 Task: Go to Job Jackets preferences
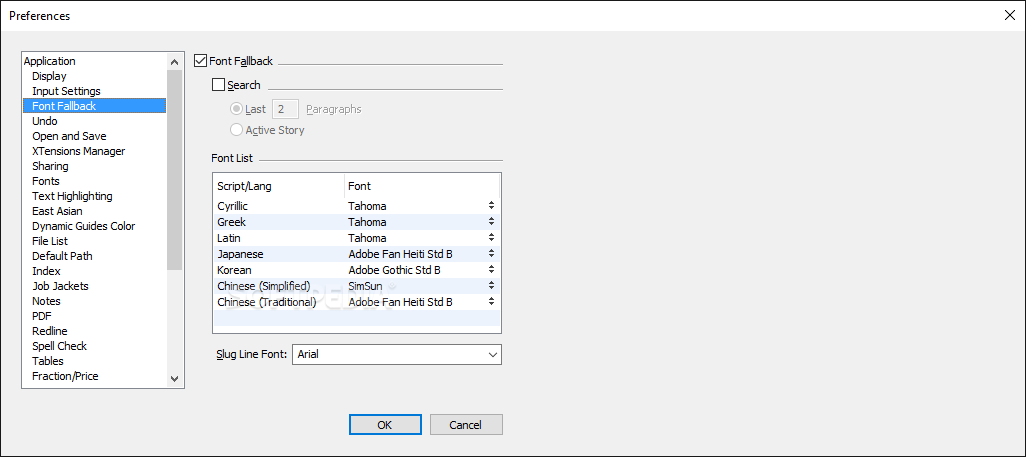click(60, 285)
